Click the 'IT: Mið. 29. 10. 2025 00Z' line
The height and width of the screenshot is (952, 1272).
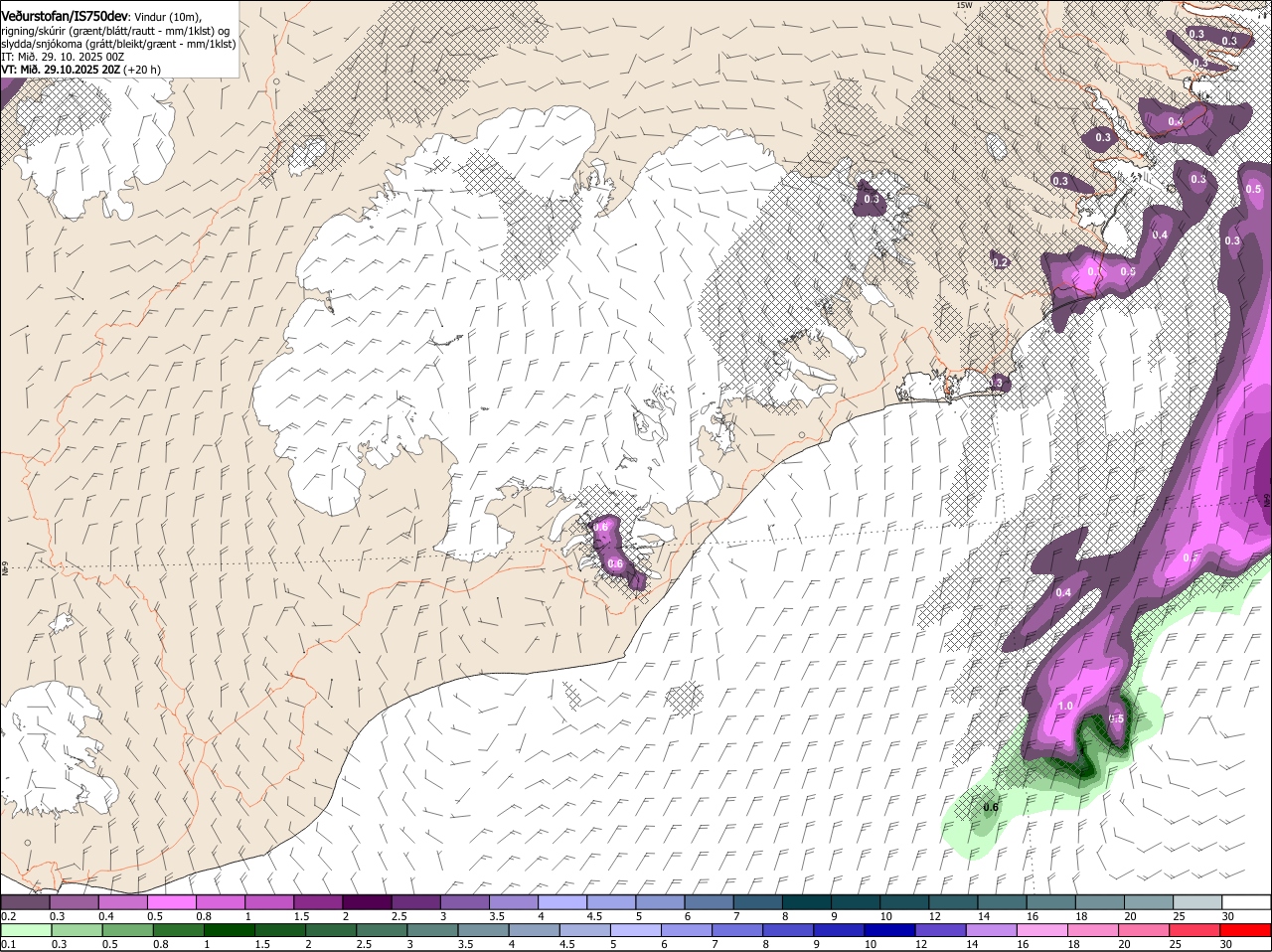pos(63,57)
